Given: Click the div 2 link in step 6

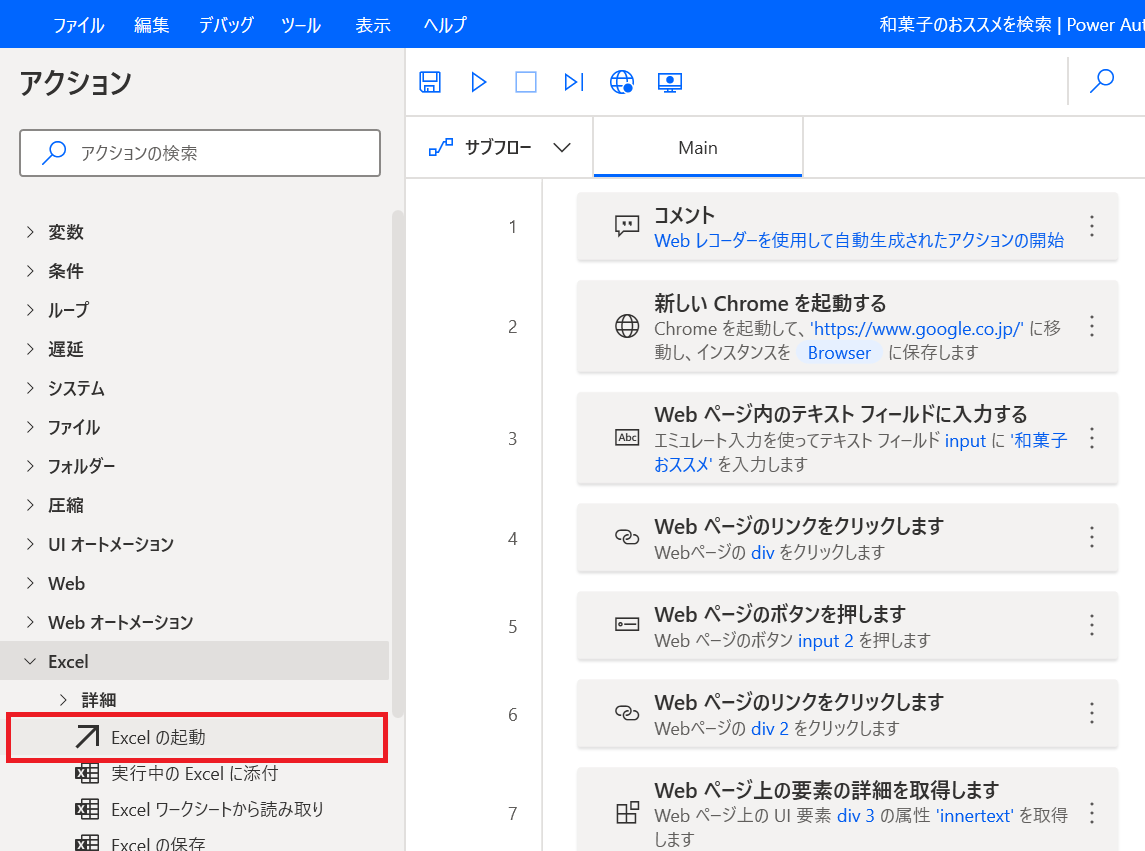Looking at the screenshot, I should (770, 728).
